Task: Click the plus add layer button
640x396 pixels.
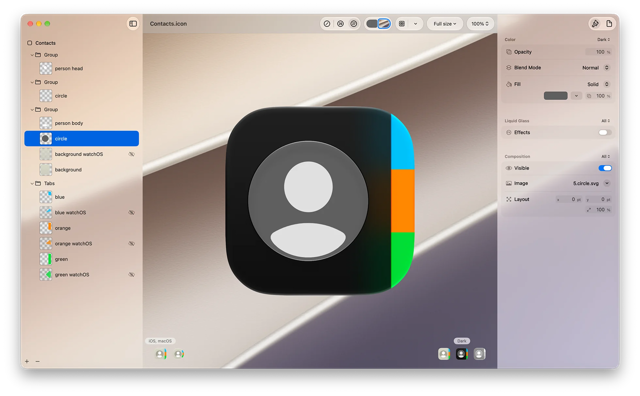Action: tap(27, 361)
